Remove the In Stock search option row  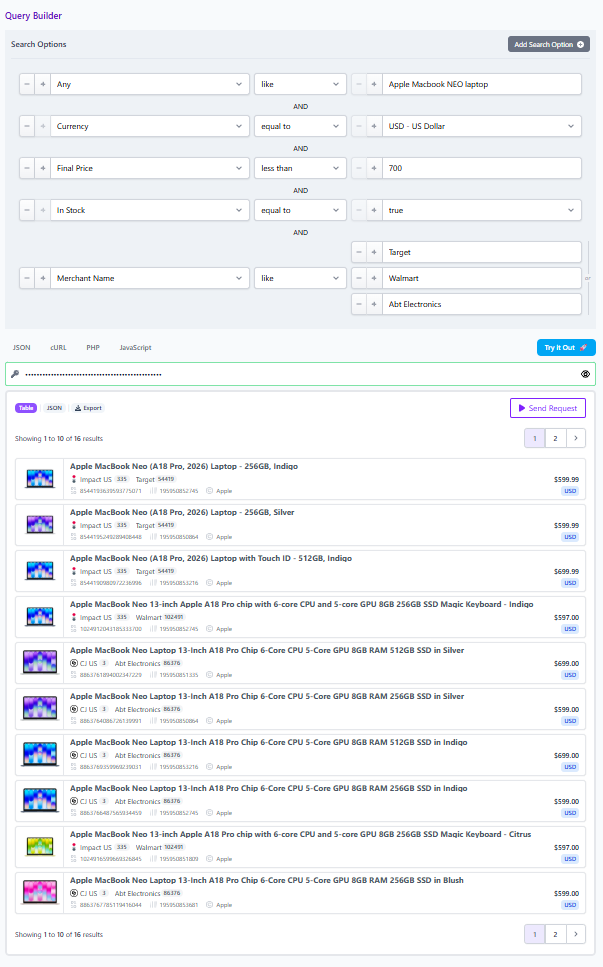27,211
